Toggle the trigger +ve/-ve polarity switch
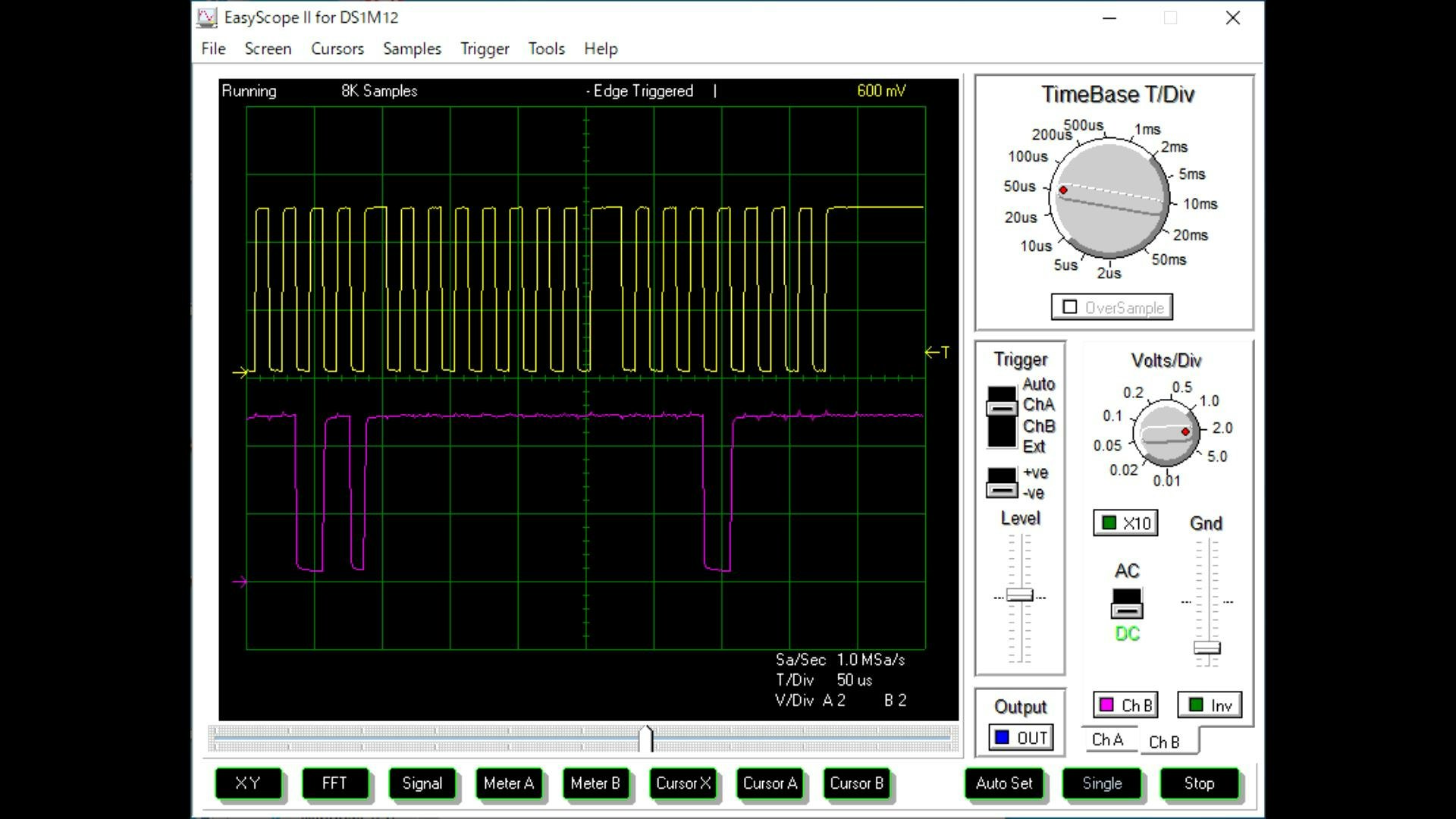 tap(1001, 483)
